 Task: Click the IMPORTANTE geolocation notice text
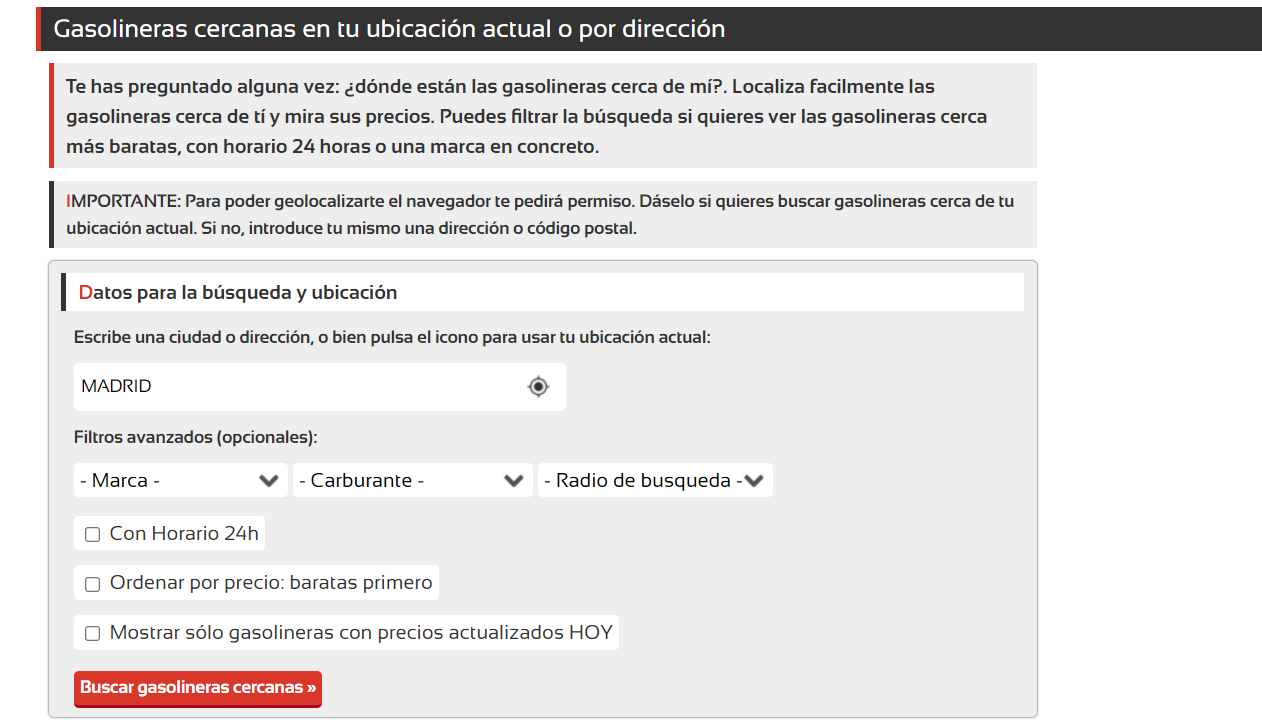pyautogui.click(x=540, y=214)
